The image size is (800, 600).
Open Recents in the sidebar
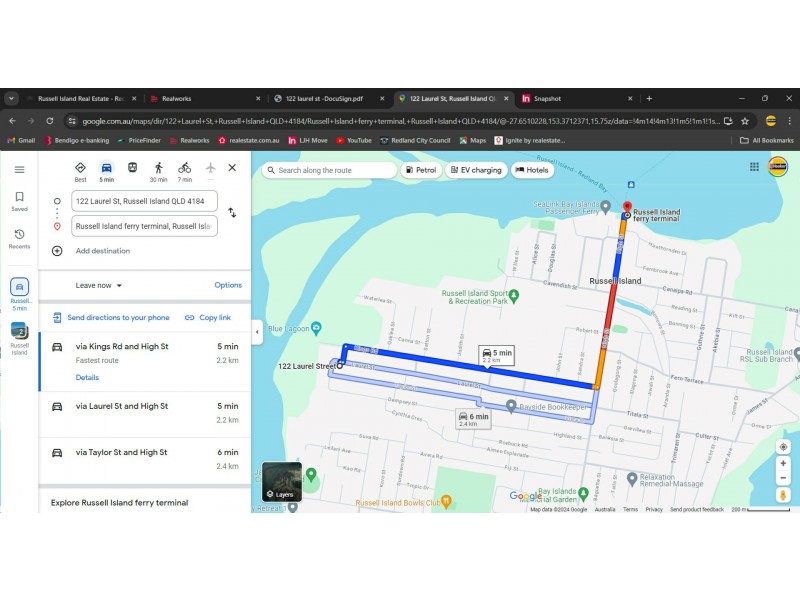pos(19,238)
